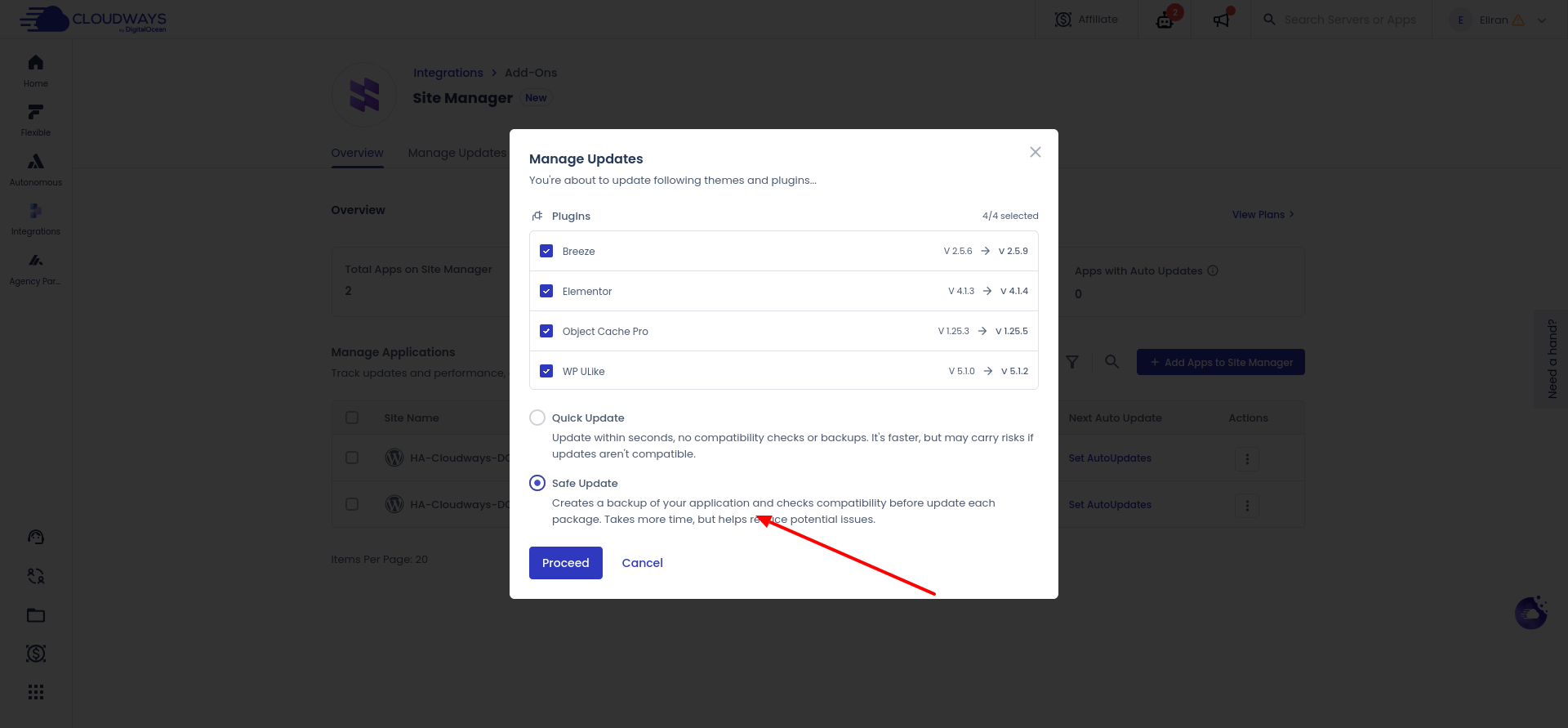Open the billing dollar sidebar icon

(36, 654)
